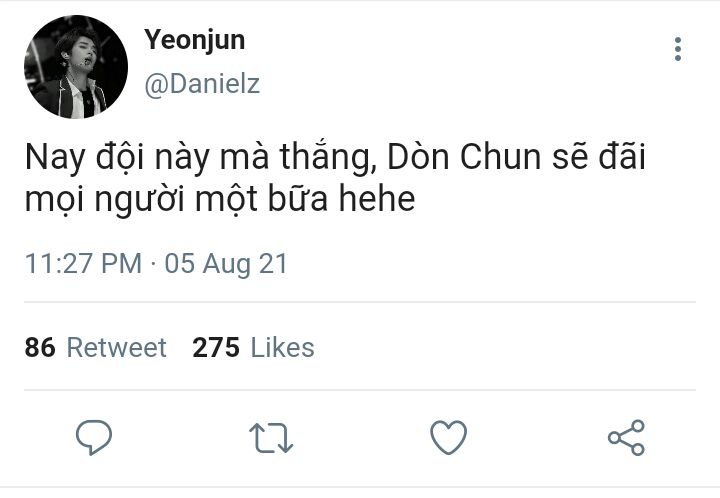Open the three-dot more options menu
The height and width of the screenshot is (498, 720).
point(678,49)
